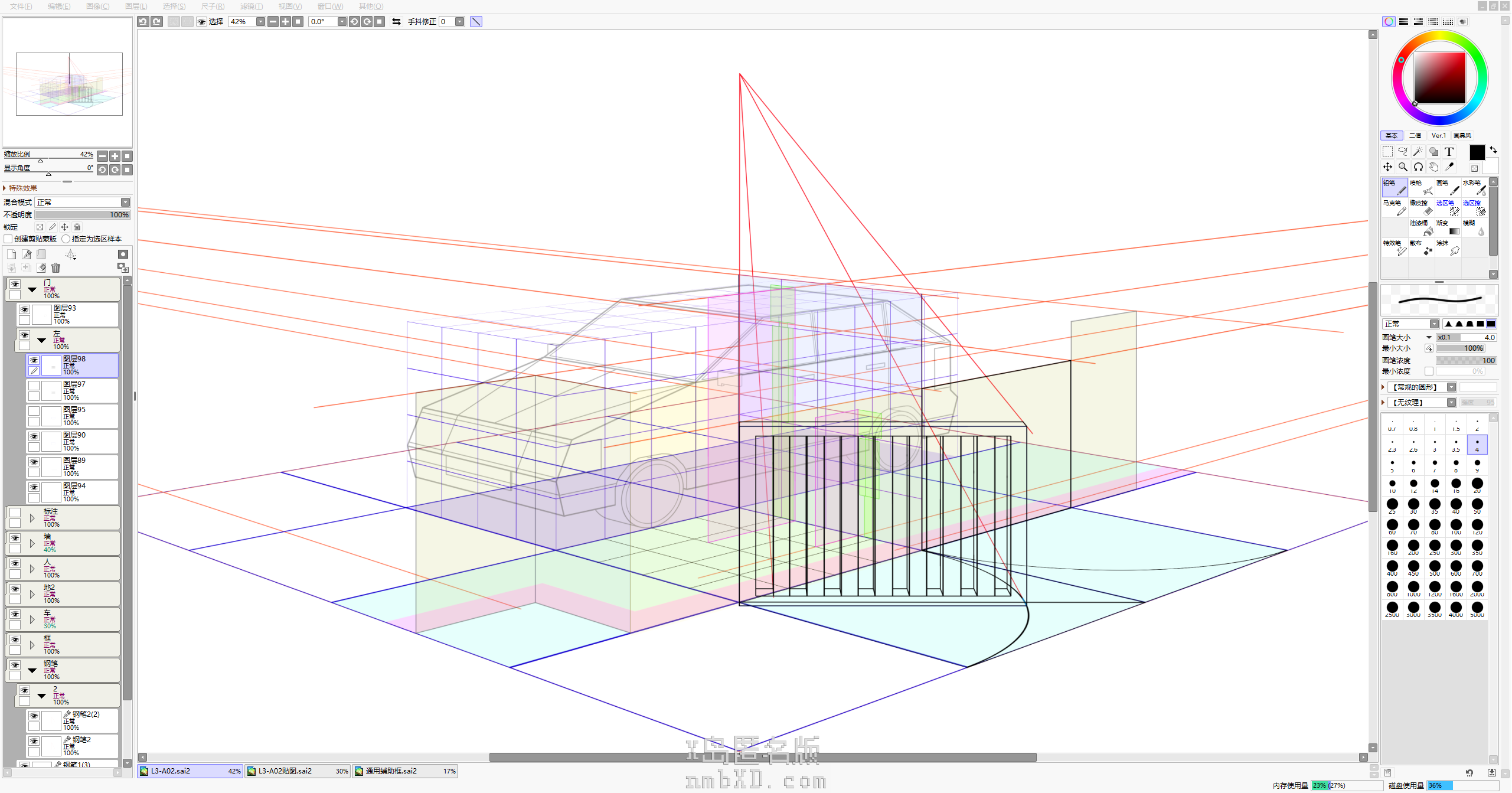Select the 指定为选区样本 radio option
The image size is (1512, 793).
(66, 239)
